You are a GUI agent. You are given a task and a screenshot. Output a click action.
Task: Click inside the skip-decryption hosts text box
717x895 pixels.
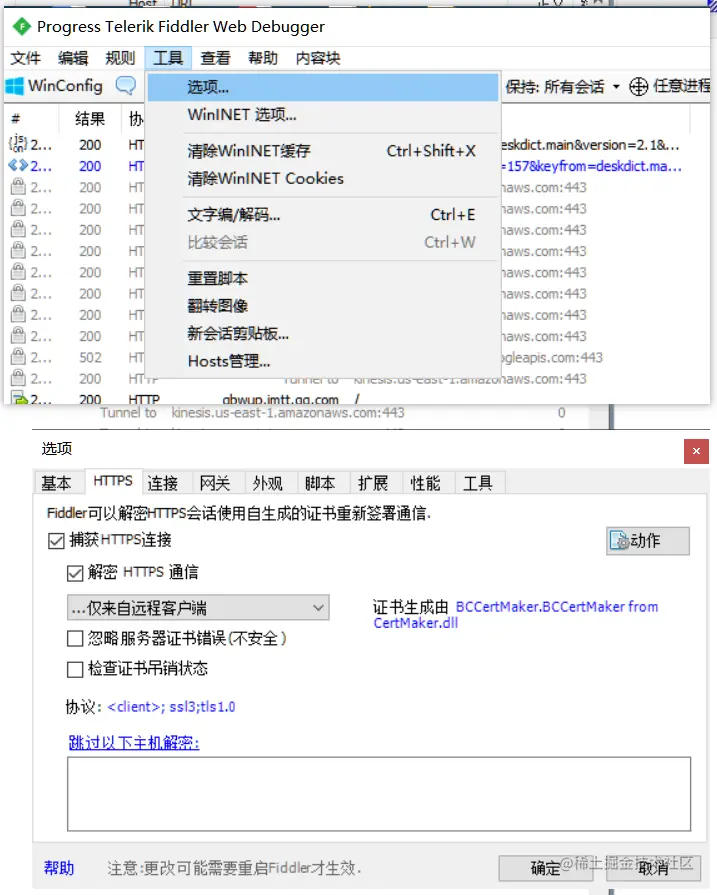(379, 794)
